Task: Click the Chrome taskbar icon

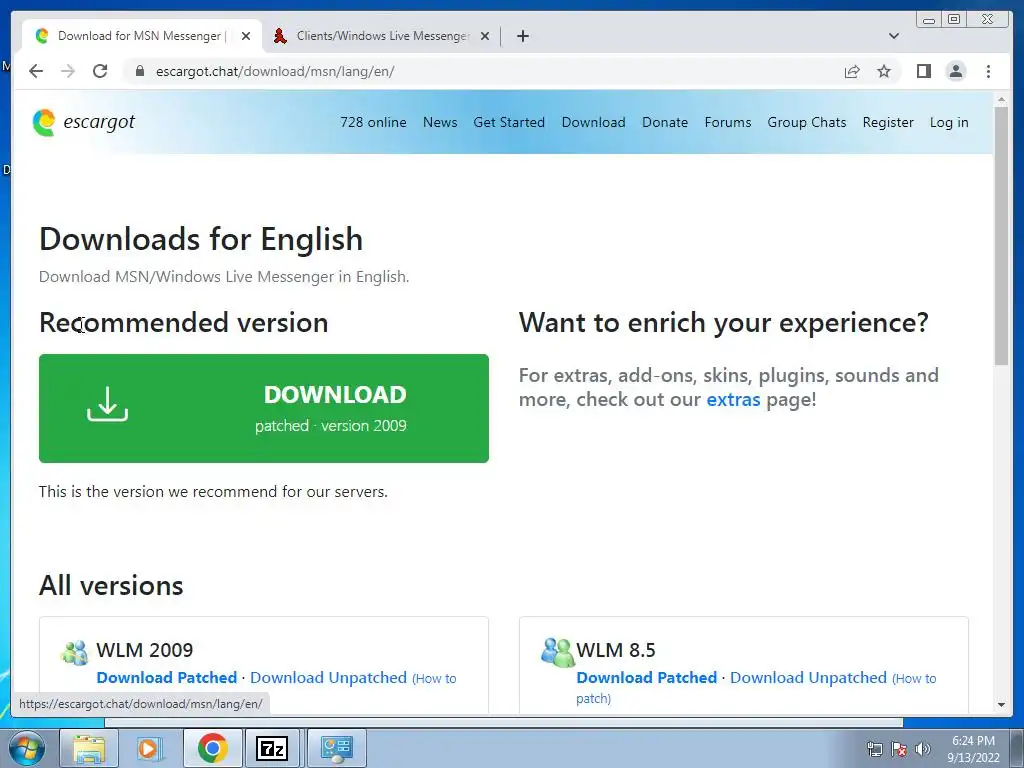Action: [x=212, y=748]
